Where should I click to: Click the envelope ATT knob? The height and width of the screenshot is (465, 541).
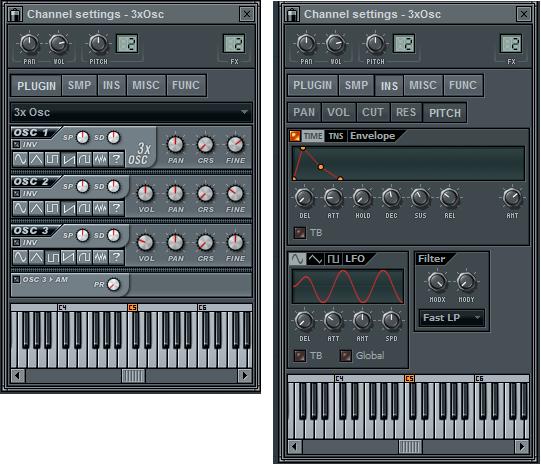(x=333, y=198)
